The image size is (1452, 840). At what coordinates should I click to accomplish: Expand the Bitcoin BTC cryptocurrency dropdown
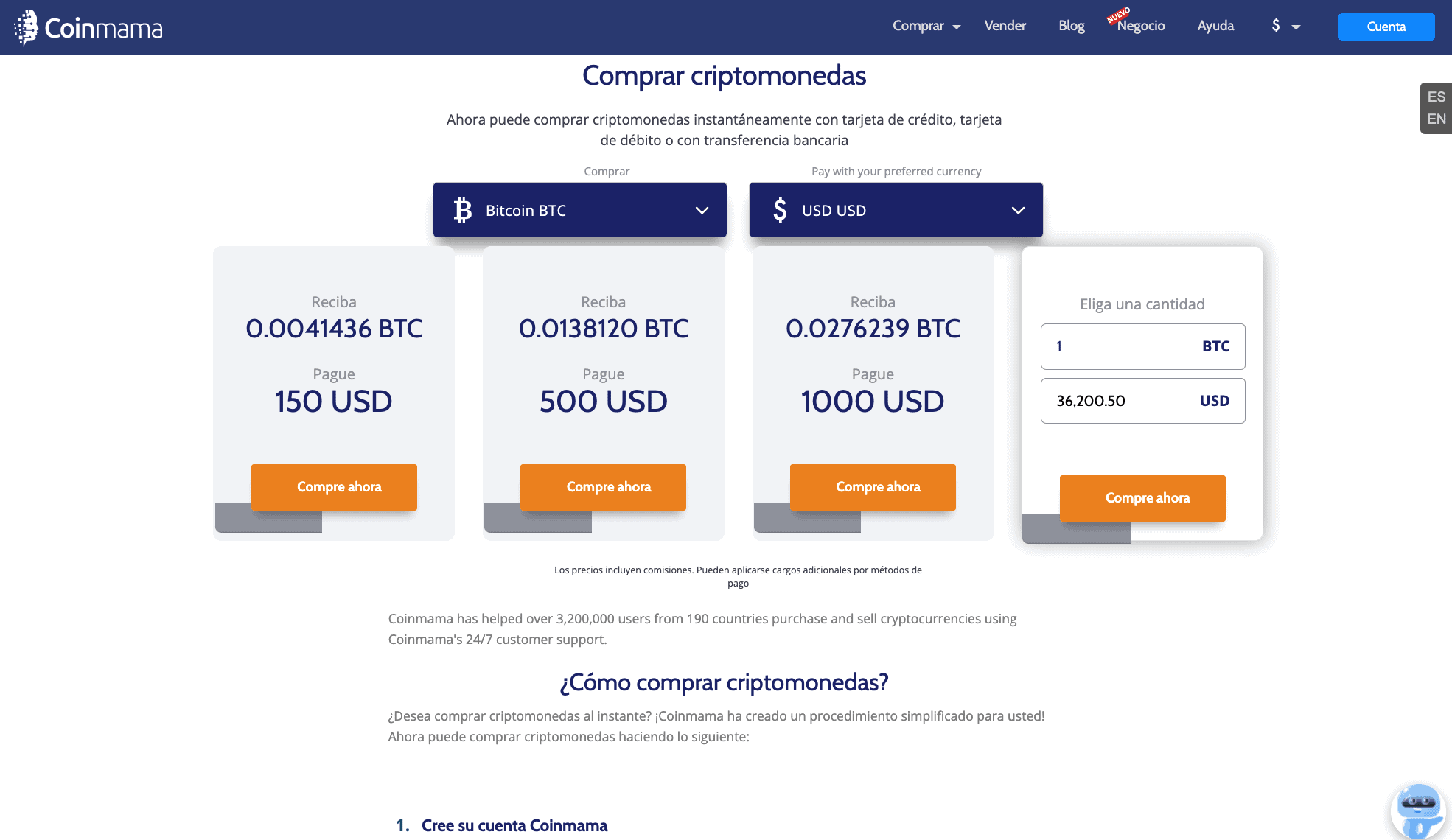tap(579, 210)
